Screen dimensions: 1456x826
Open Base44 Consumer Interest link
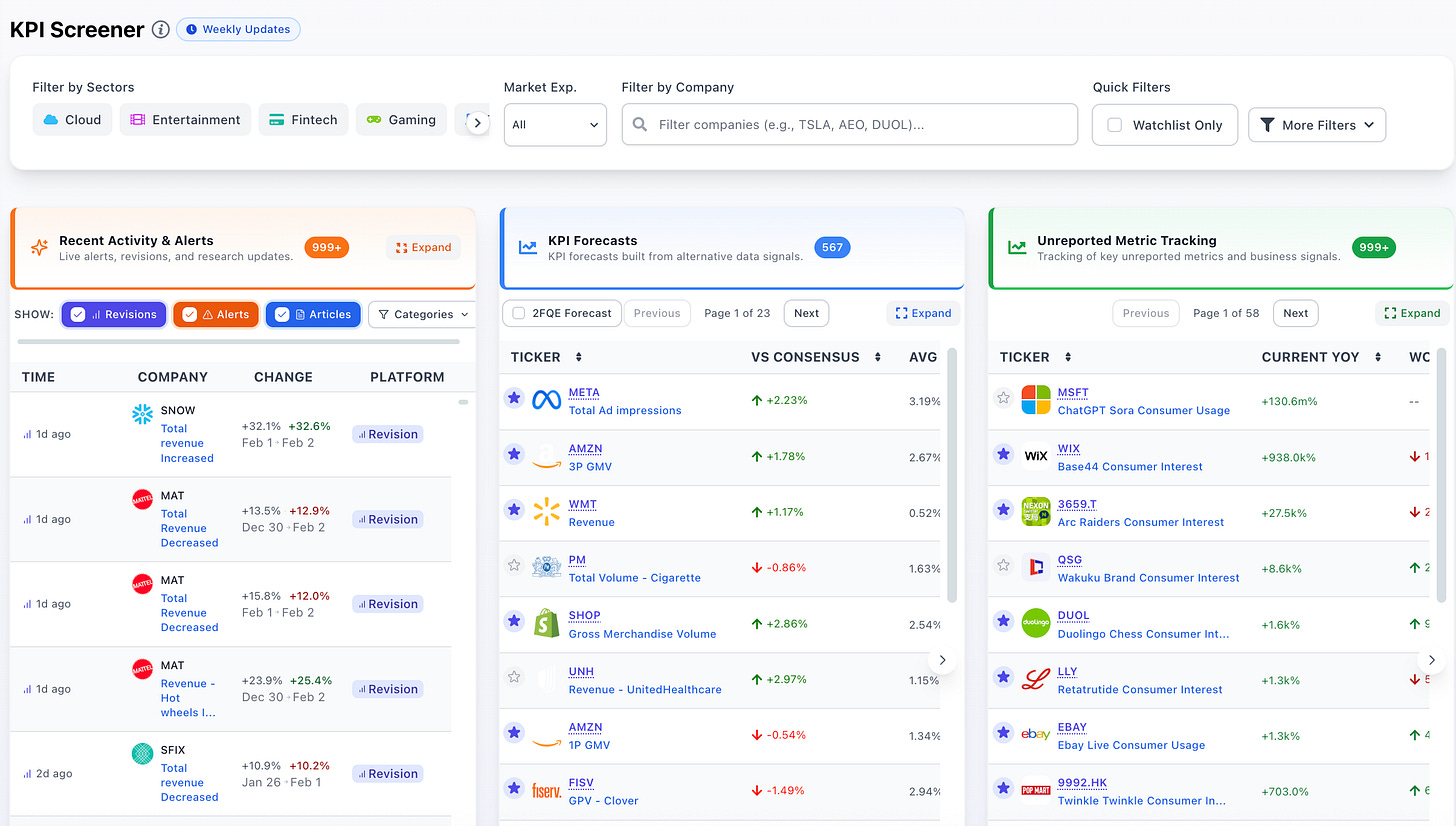pos(1130,466)
